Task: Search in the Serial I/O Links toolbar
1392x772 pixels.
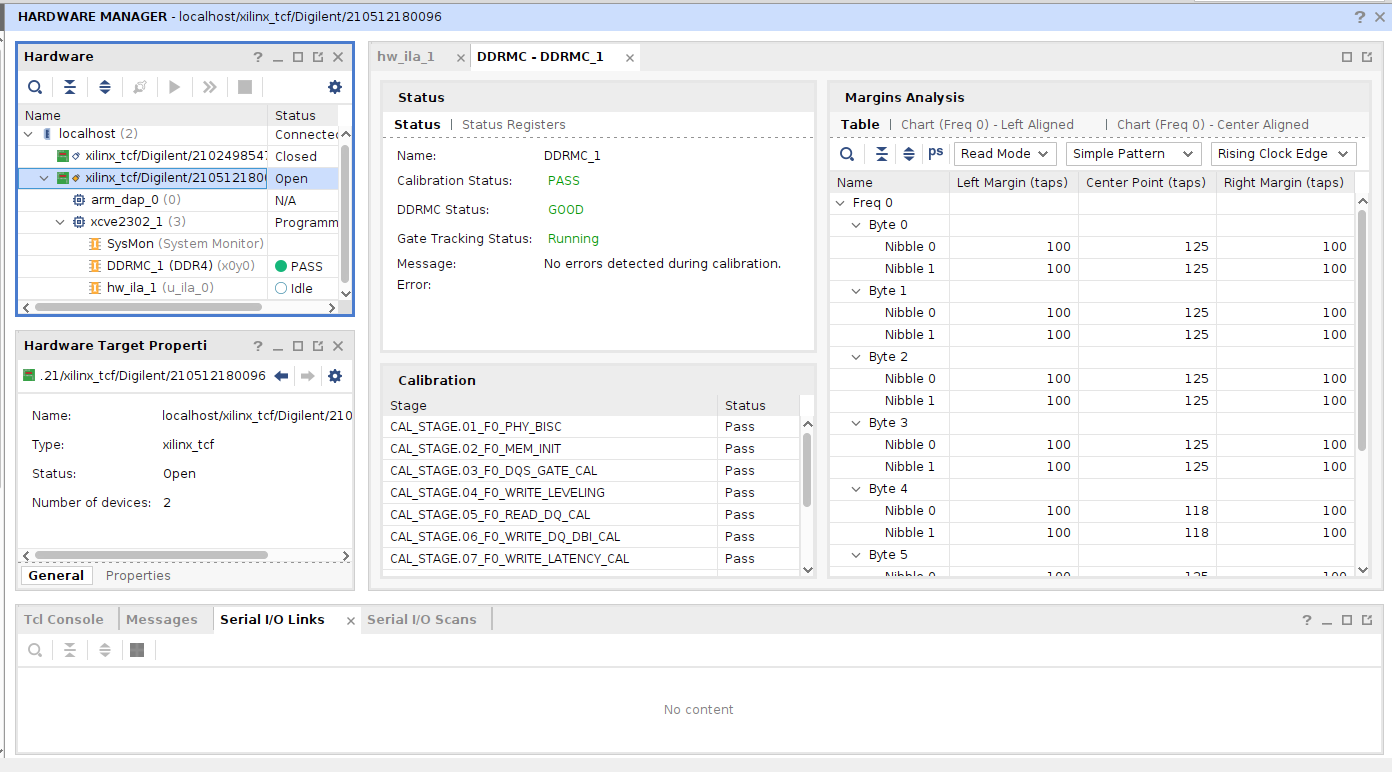Action: click(35, 650)
